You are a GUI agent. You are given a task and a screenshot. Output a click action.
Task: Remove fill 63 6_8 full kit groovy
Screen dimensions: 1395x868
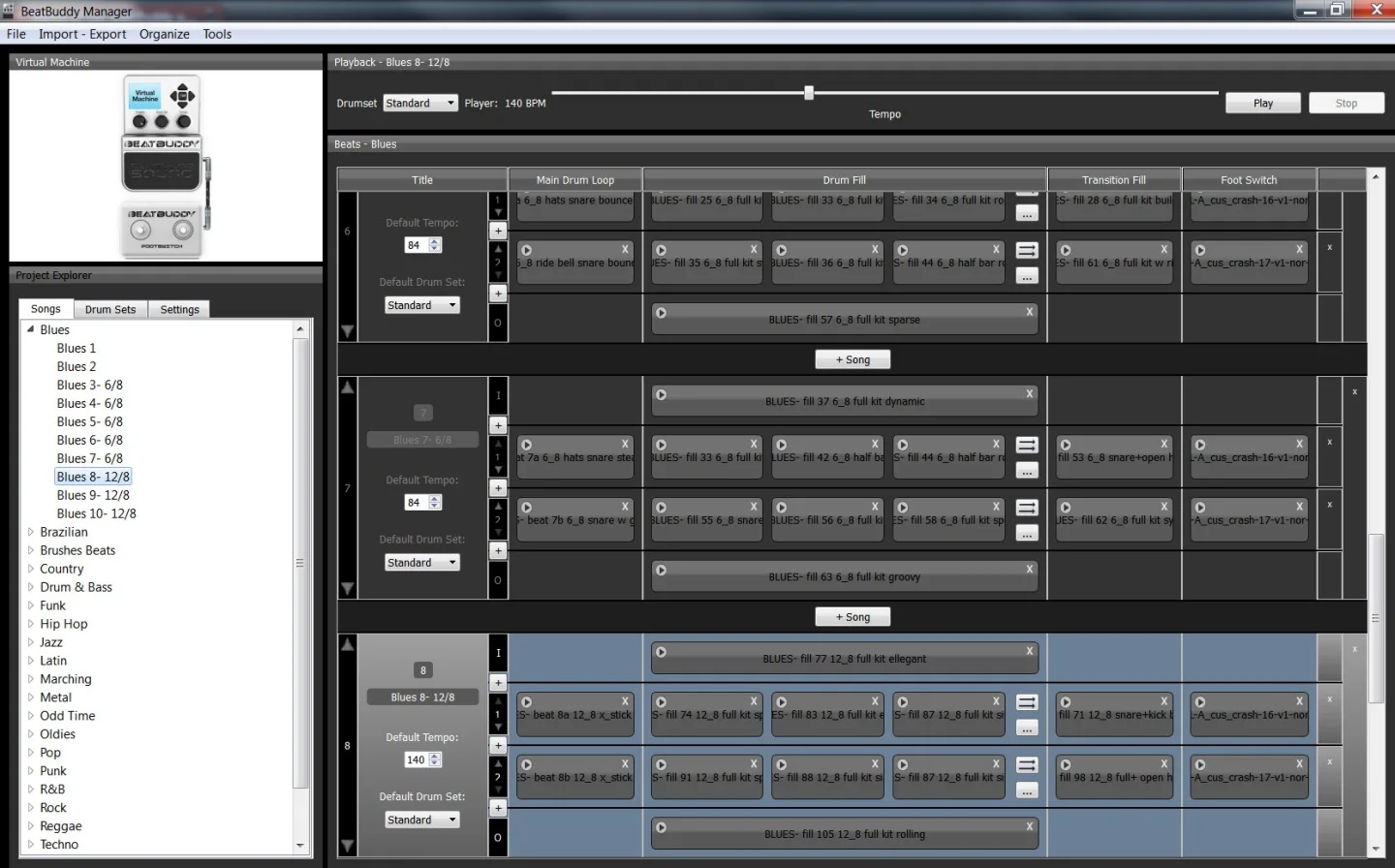point(1029,570)
